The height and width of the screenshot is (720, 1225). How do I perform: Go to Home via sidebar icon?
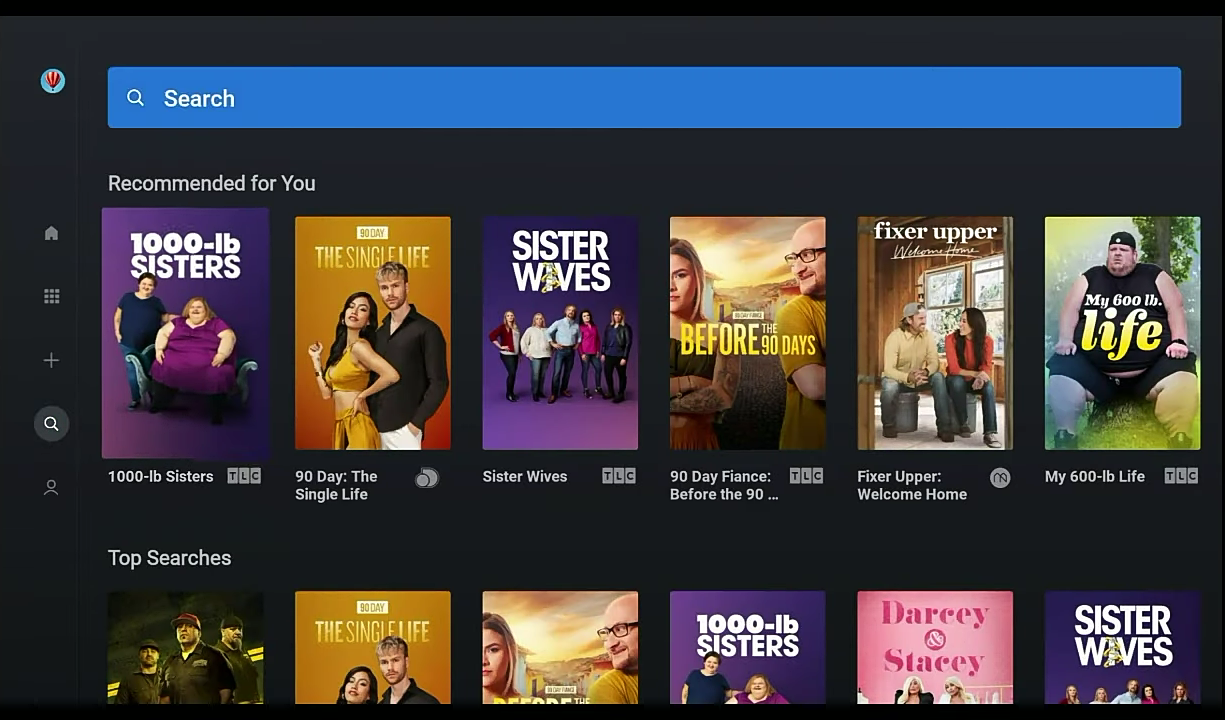[51, 233]
